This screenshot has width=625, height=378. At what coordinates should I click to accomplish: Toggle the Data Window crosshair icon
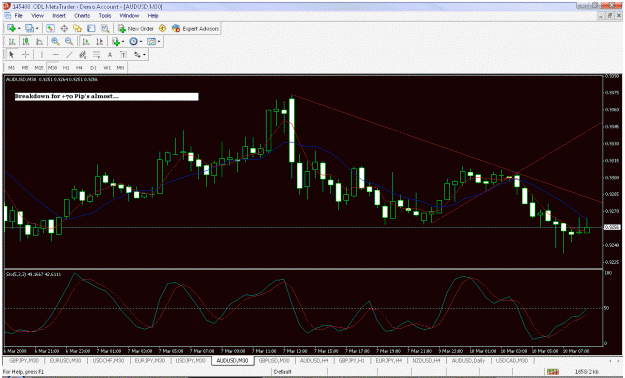(x=64, y=28)
